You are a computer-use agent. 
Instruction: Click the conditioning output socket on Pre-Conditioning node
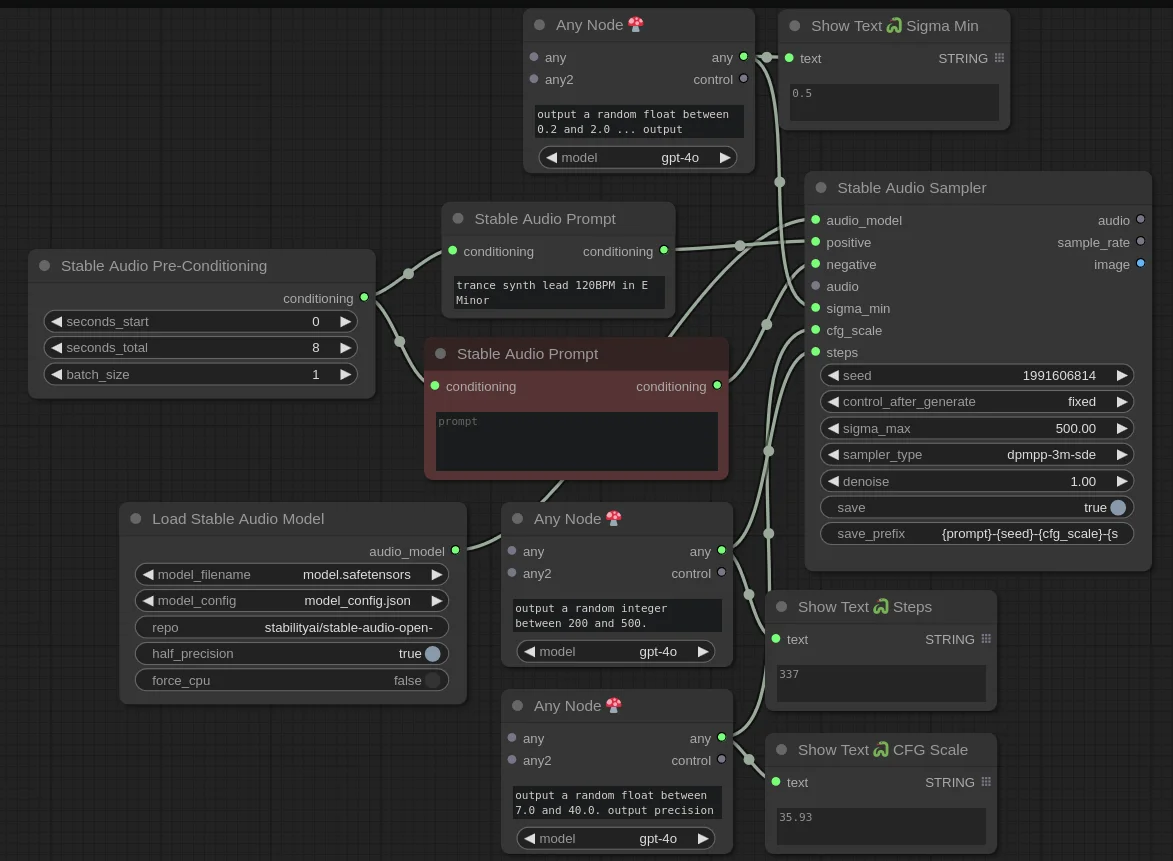point(364,298)
